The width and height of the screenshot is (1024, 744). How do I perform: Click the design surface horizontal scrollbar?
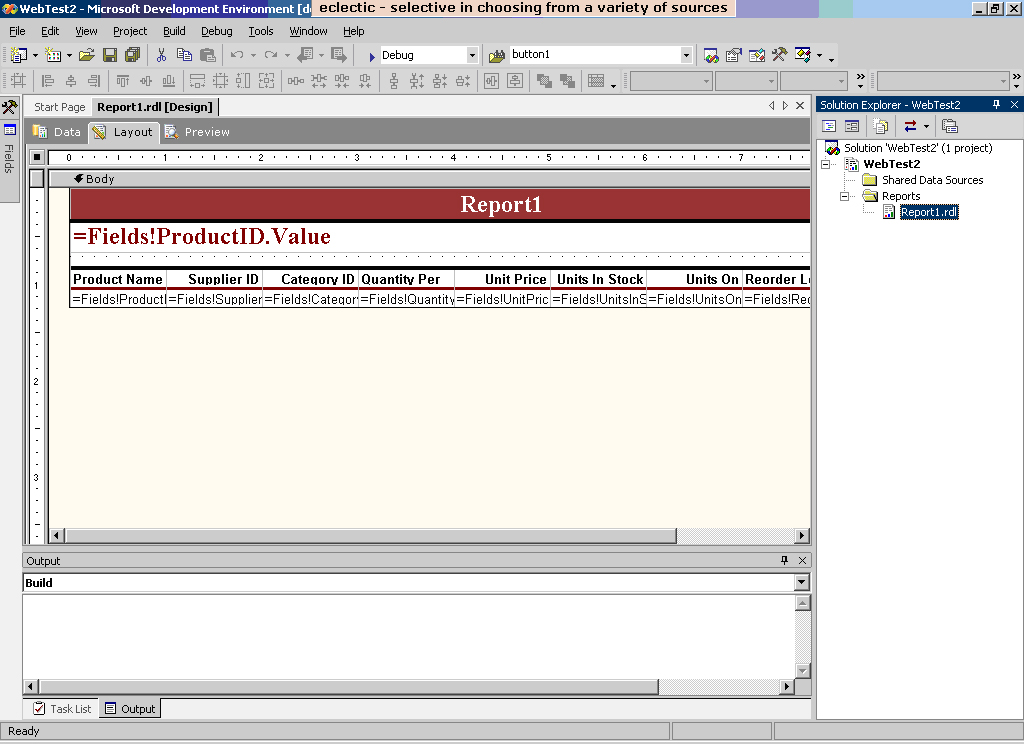pos(371,536)
